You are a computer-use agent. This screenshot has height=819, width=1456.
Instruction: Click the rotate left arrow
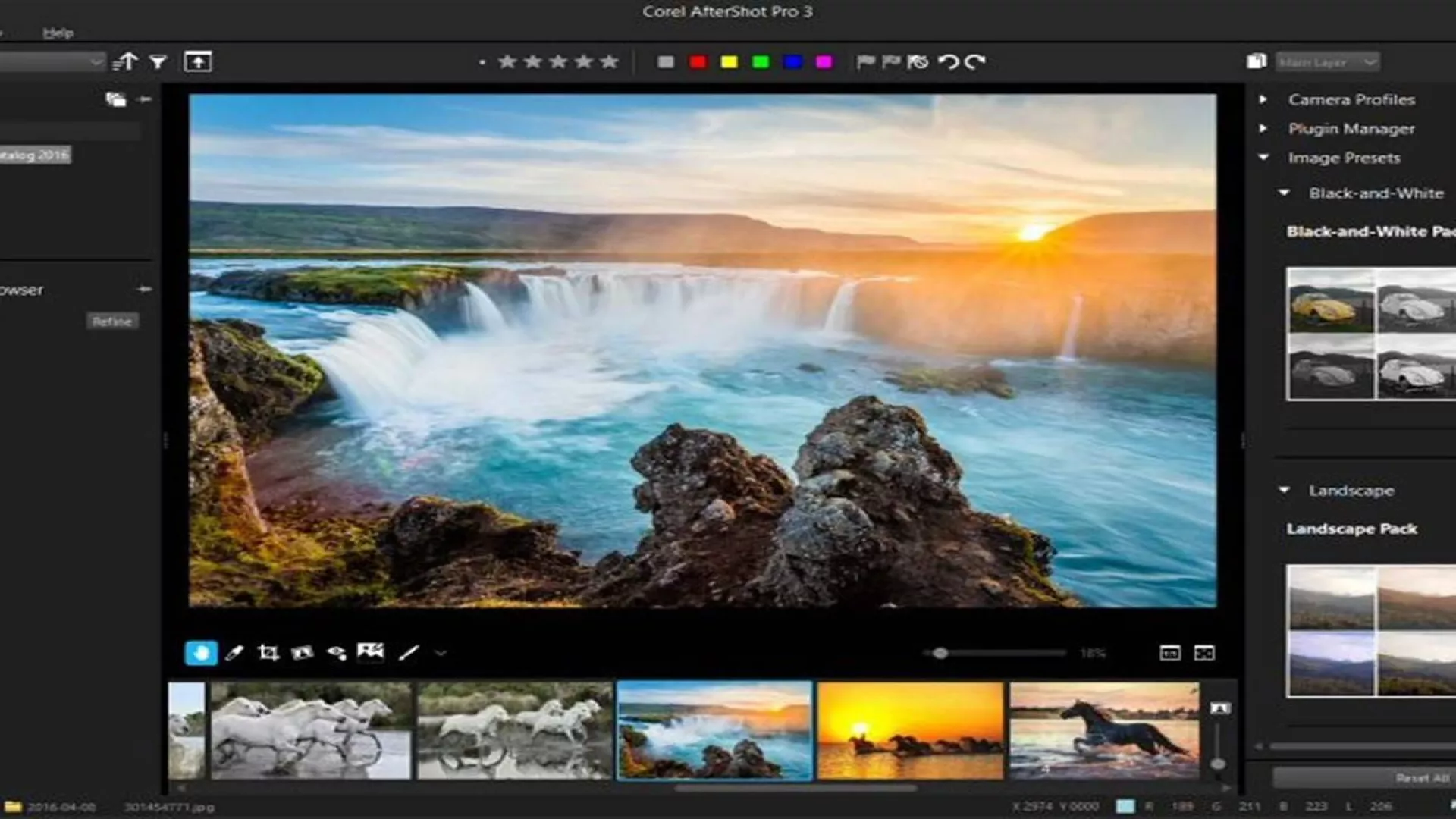pos(948,61)
